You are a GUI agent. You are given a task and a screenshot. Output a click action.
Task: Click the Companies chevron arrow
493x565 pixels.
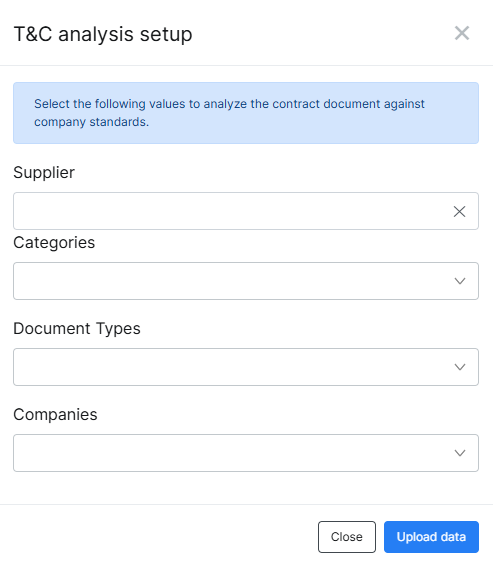[460, 453]
